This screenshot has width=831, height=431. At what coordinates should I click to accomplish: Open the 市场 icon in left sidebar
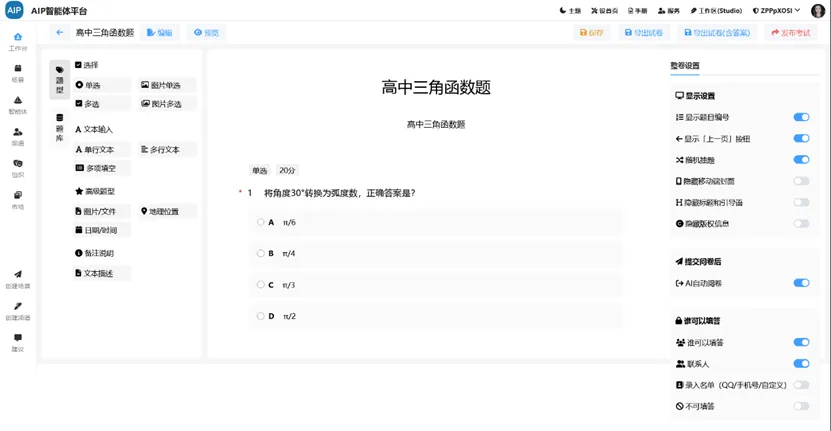click(17, 195)
